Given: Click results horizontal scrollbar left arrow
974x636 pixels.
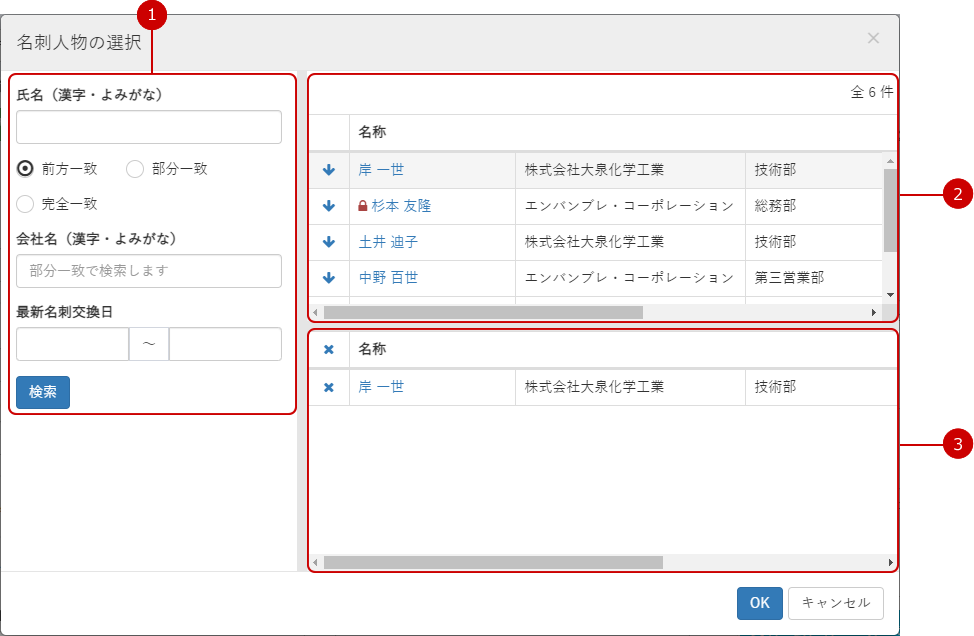Looking at the screenshot, I should click(316, 312).
